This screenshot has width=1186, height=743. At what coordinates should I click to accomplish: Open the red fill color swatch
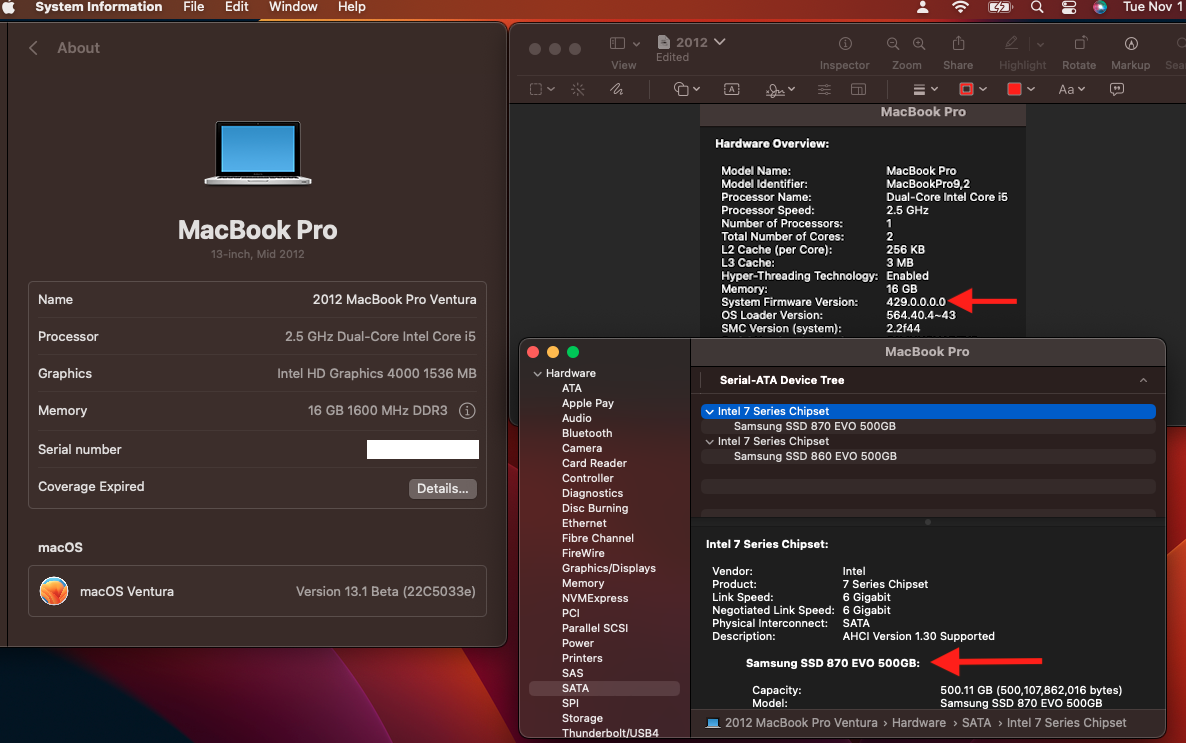(1014, 89)
